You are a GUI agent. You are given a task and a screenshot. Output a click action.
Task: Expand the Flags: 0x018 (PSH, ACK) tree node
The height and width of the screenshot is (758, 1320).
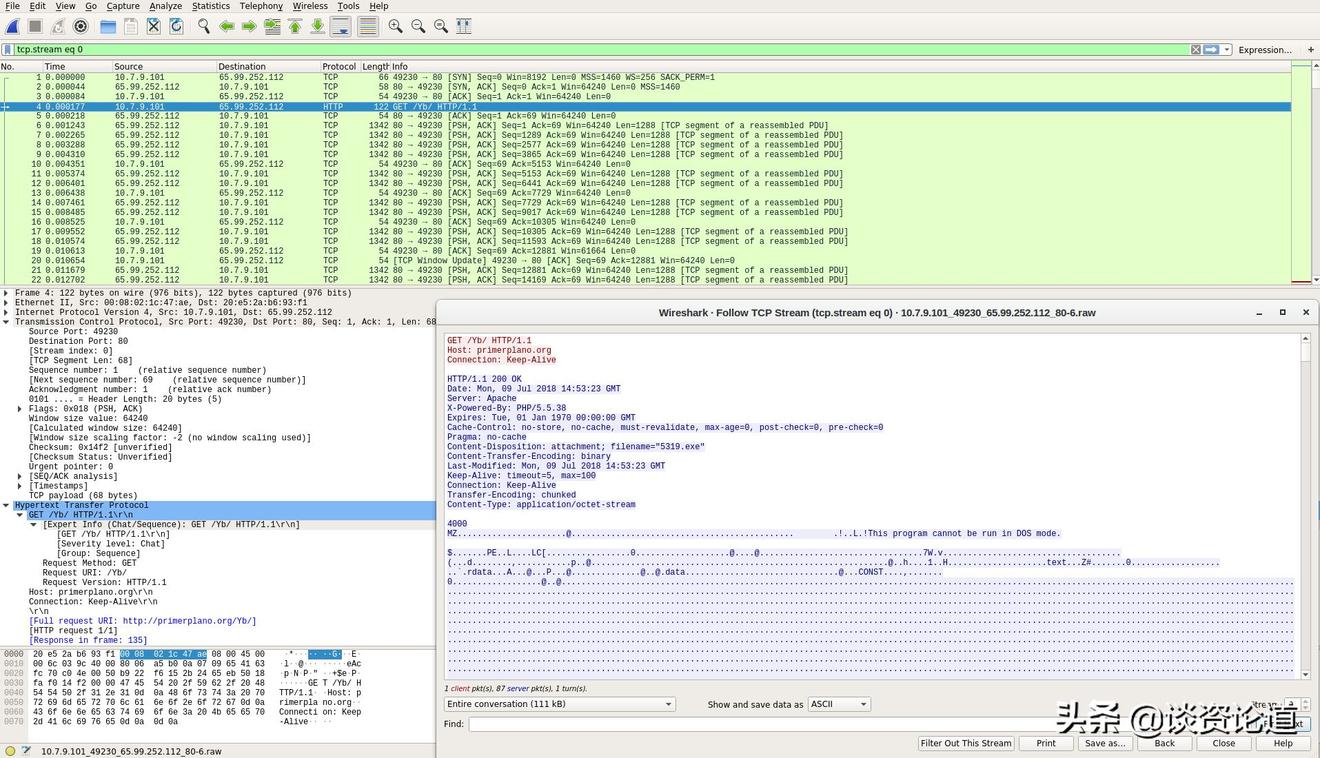[20, 409]
